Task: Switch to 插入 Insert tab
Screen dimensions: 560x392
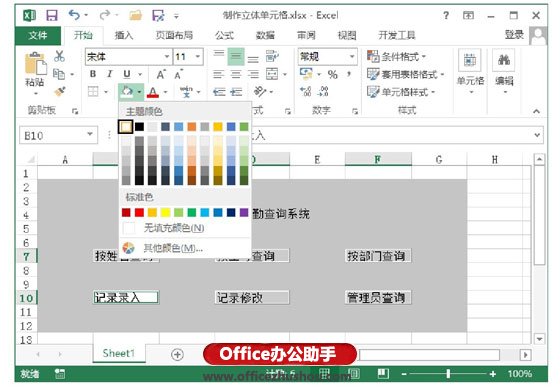Action: point(124,35)
